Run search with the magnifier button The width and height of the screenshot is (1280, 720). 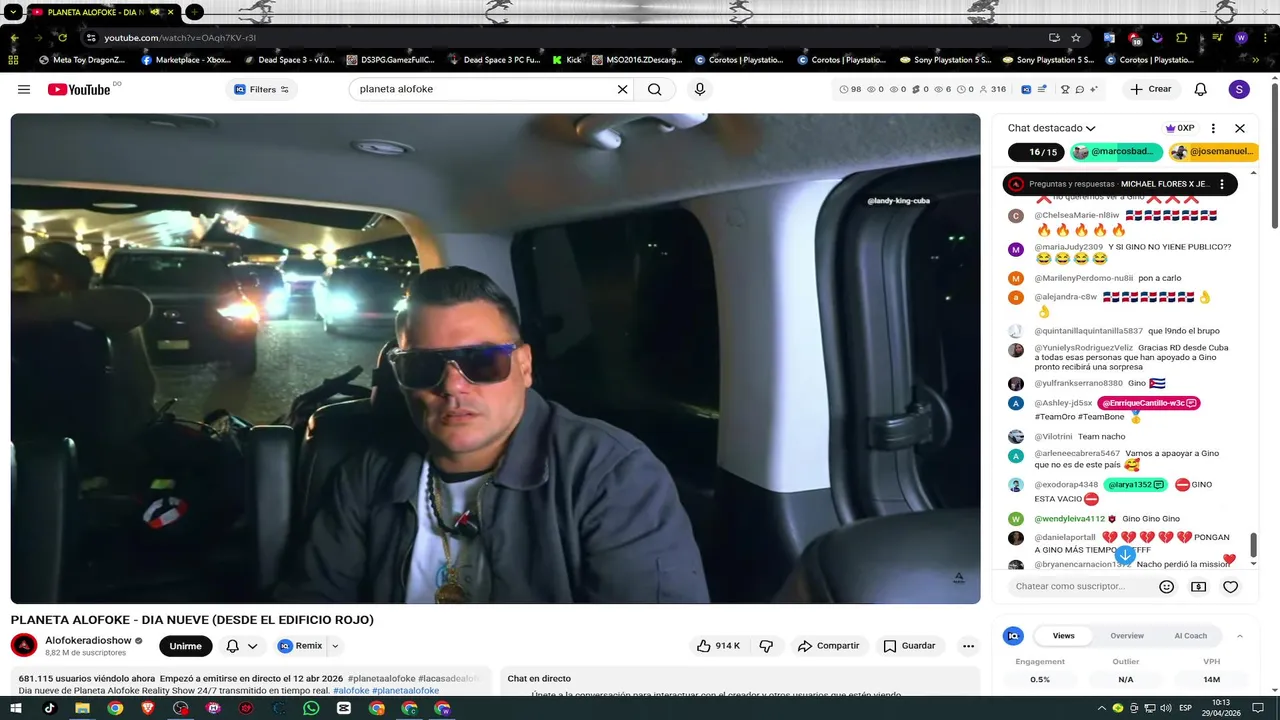tap(654, 89)
